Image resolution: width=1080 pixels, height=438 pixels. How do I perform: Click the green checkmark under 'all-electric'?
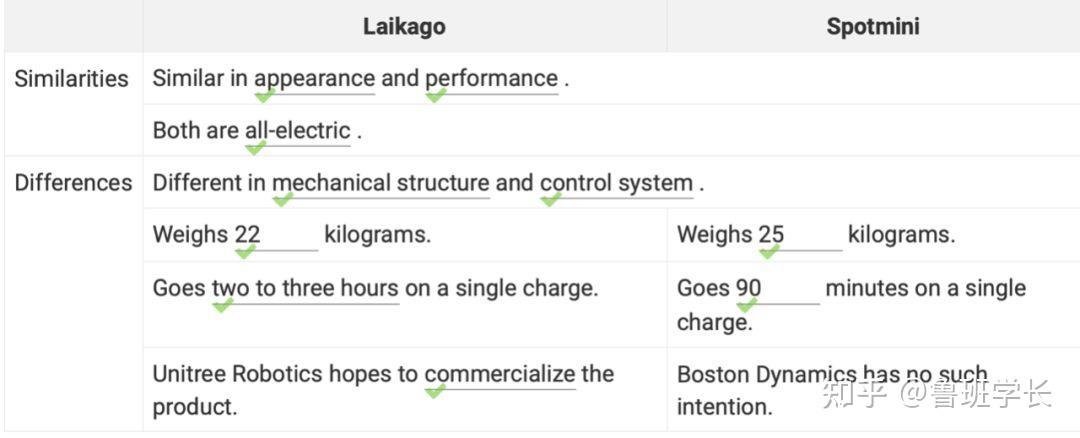[x=256, y=147]
